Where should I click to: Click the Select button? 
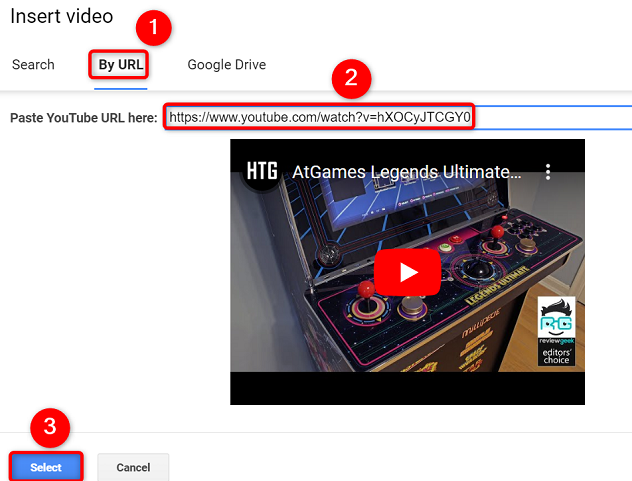(x=46, y=467)
